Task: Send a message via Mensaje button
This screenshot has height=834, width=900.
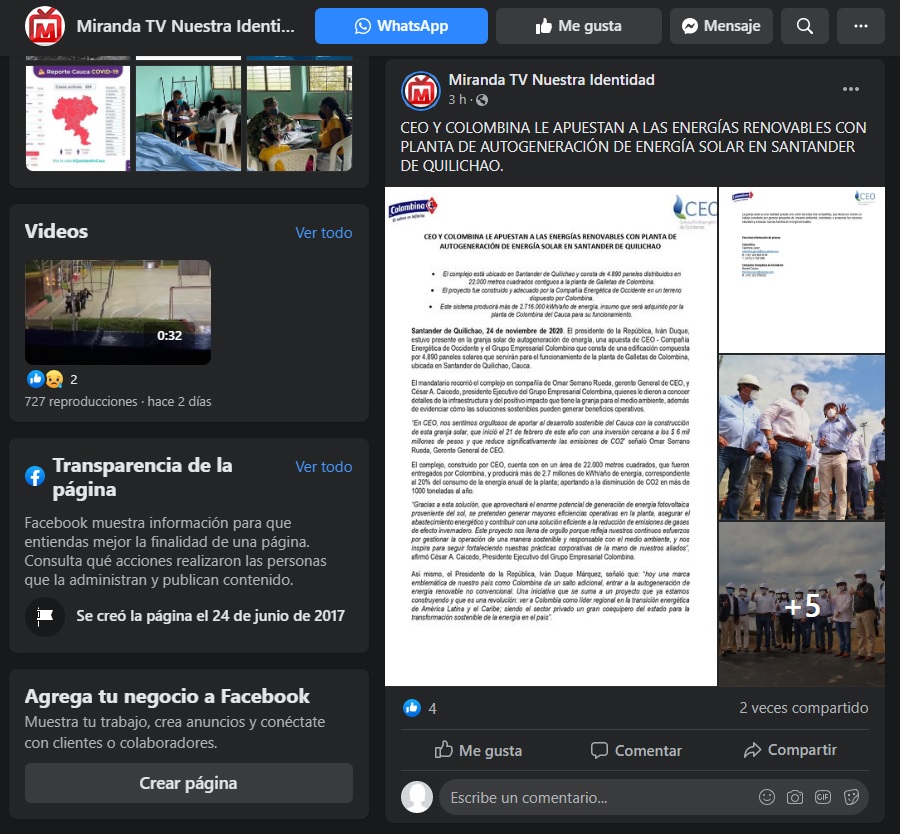Action: pos(721,26)
